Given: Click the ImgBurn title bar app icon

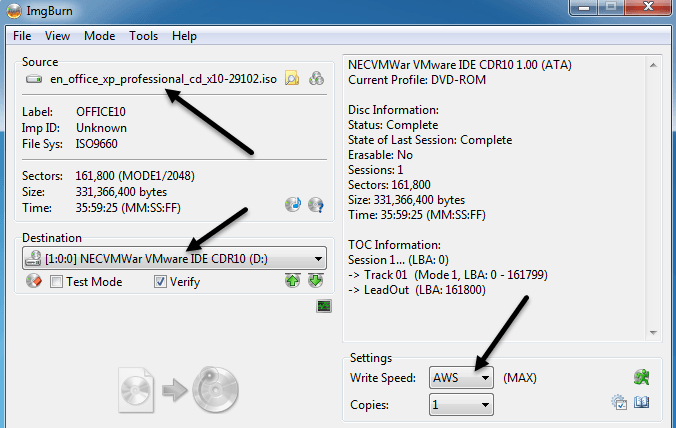Looking at the screenshot, I should click(14, 11).
